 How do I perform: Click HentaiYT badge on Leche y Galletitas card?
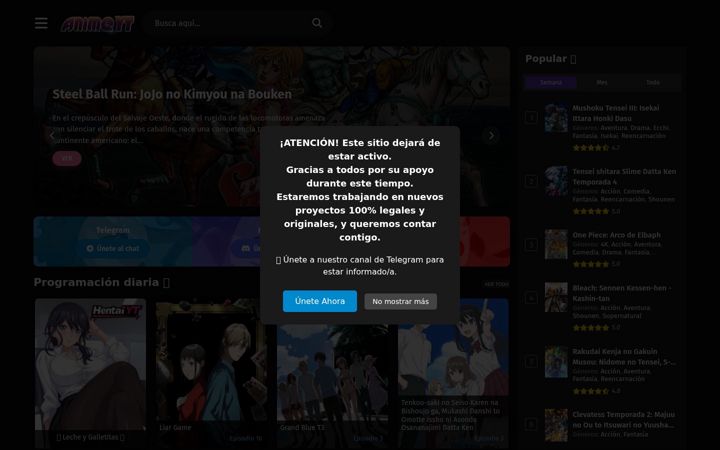point(116,312)
